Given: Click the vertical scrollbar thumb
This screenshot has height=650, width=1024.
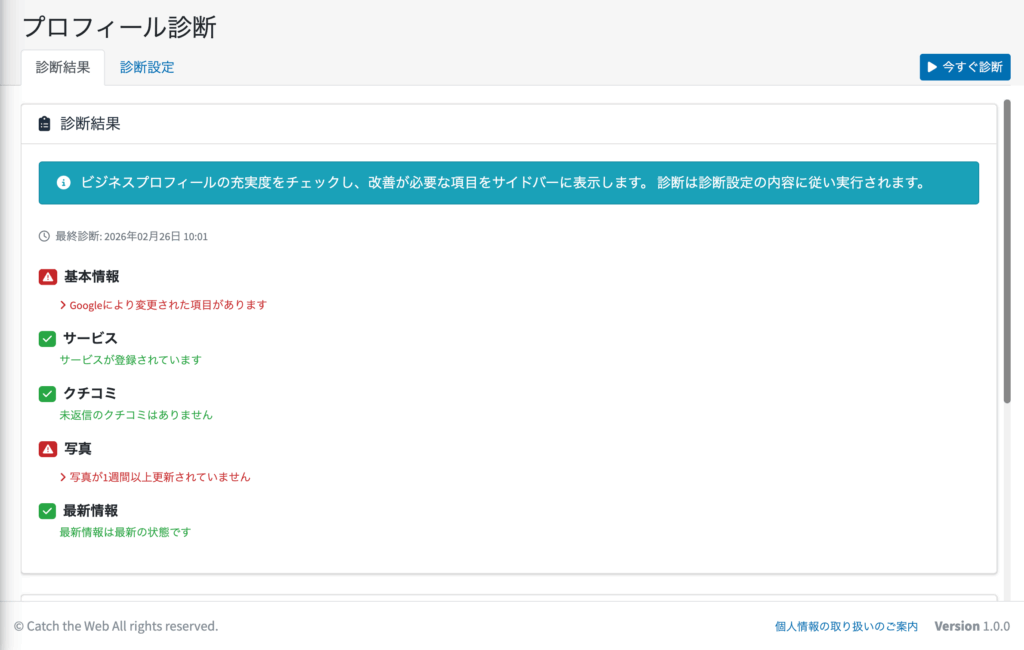Looking at the screenshot, I should coord(1007,250).
